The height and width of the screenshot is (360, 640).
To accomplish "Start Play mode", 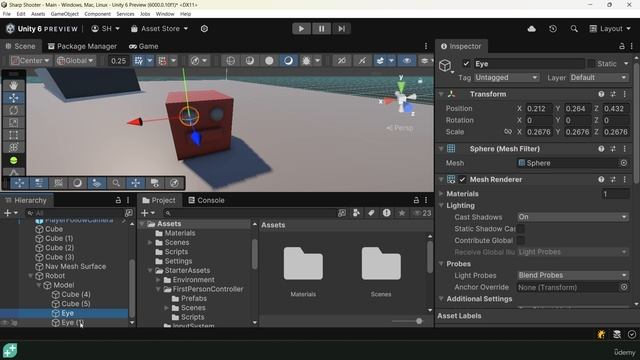I will tap(301, 29).
